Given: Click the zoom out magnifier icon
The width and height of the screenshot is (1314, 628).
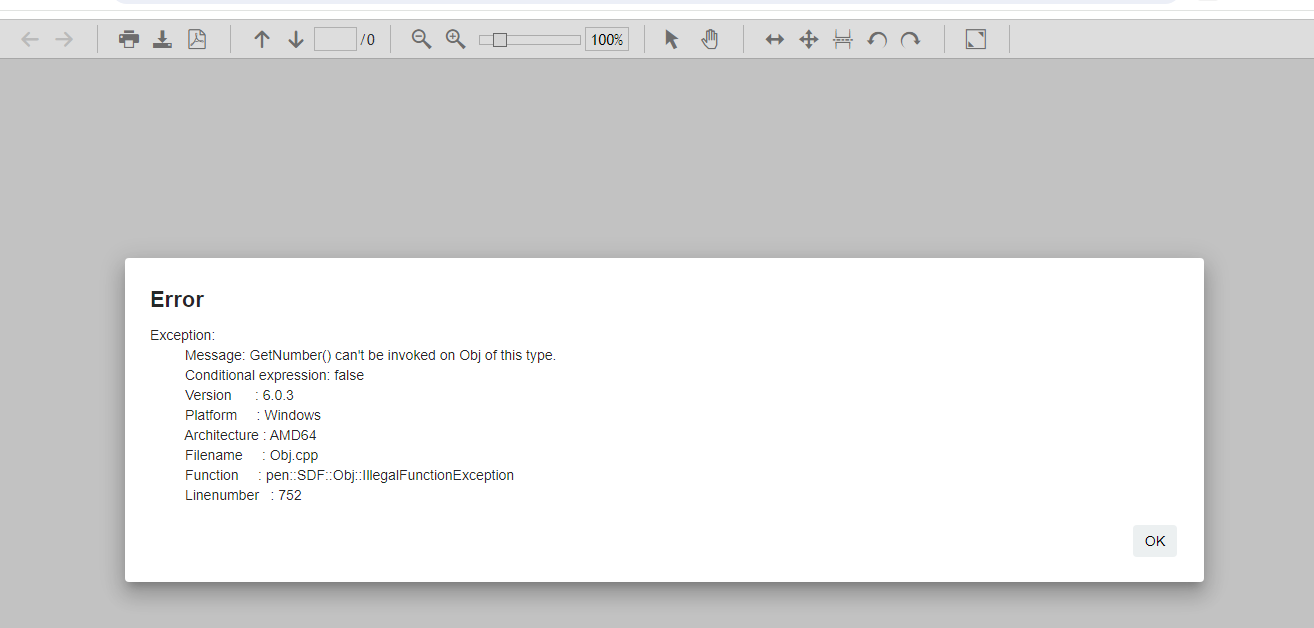Looking at the screenshot, I should point(422,39).
